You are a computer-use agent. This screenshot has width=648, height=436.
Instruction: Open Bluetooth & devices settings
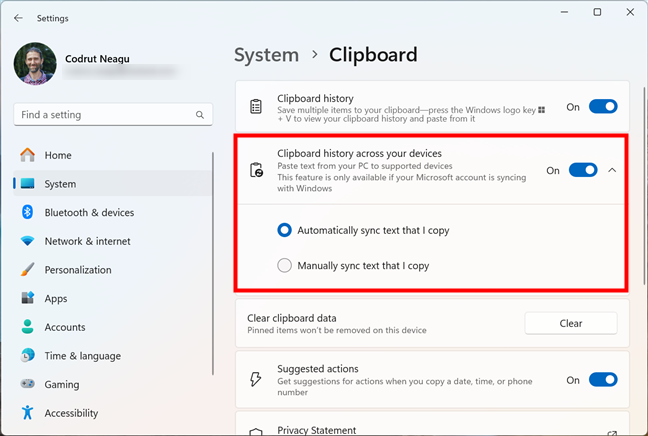[113, 212]
